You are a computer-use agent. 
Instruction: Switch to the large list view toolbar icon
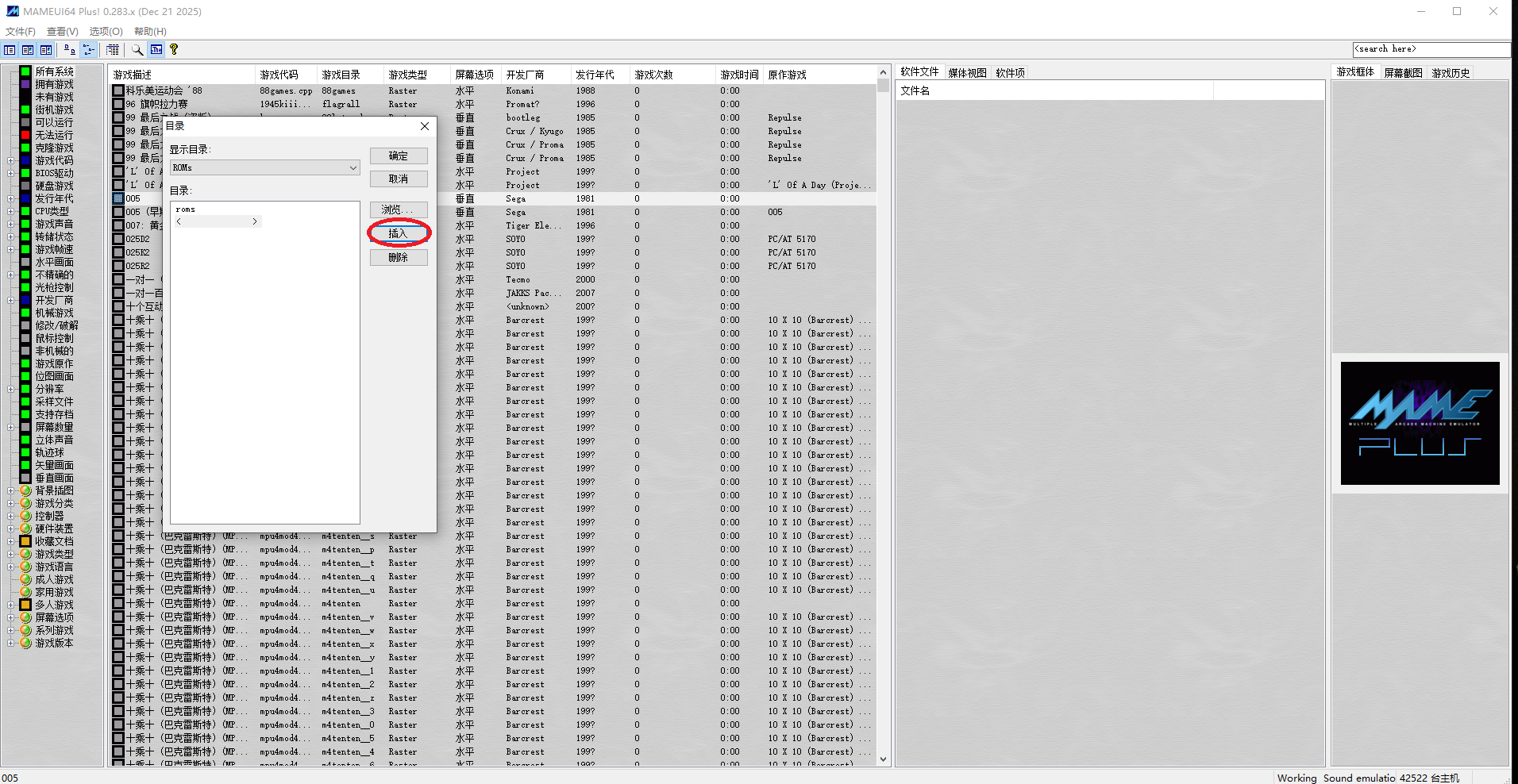(10, 49)
